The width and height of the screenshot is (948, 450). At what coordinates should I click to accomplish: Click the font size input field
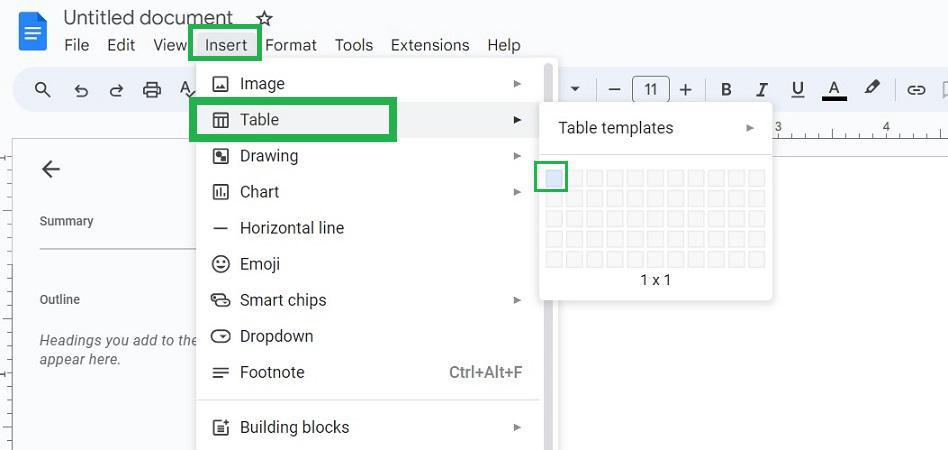click(x=650, y=90)
